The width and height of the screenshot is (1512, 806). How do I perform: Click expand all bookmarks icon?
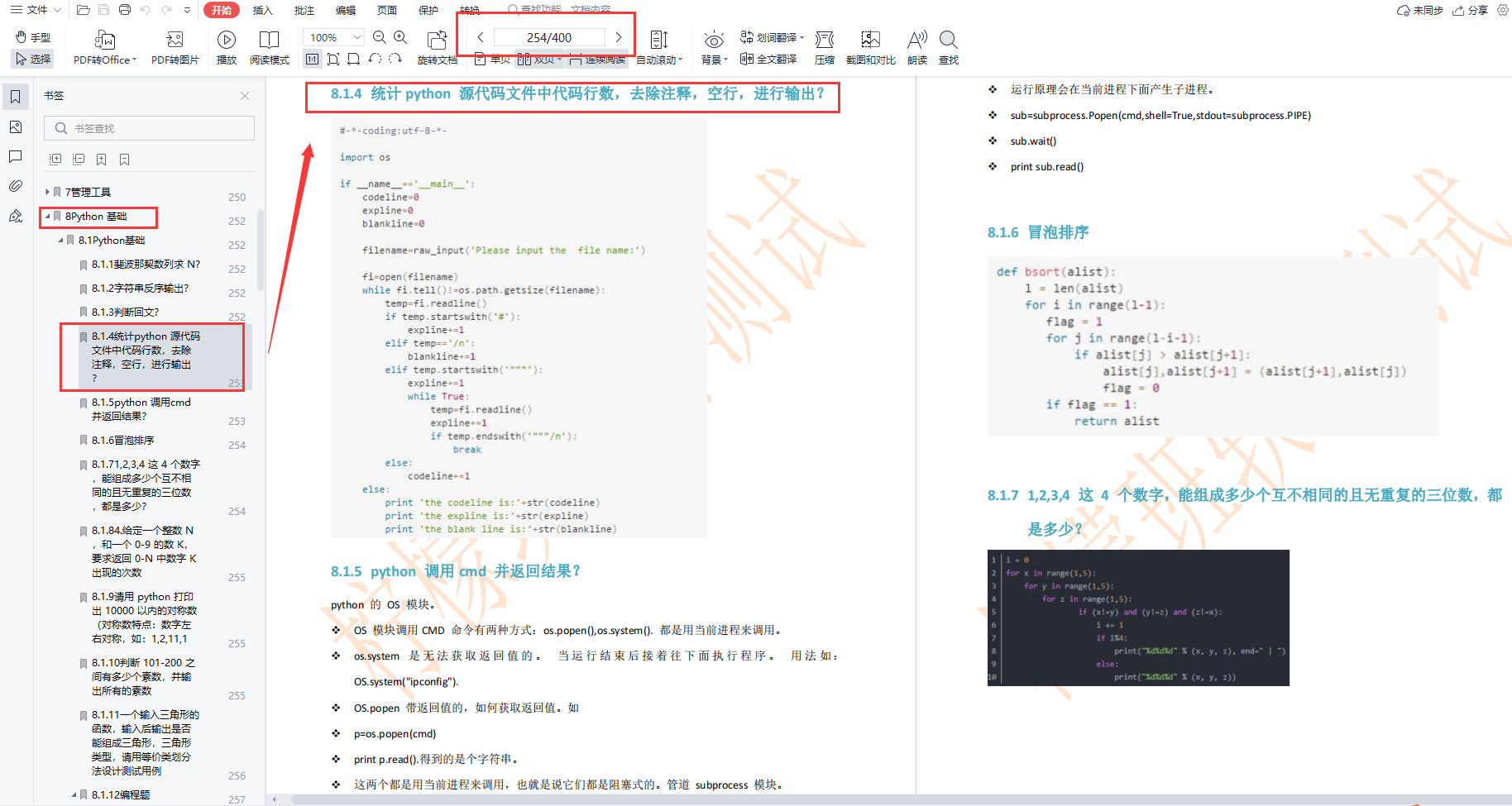coord(55,160)
